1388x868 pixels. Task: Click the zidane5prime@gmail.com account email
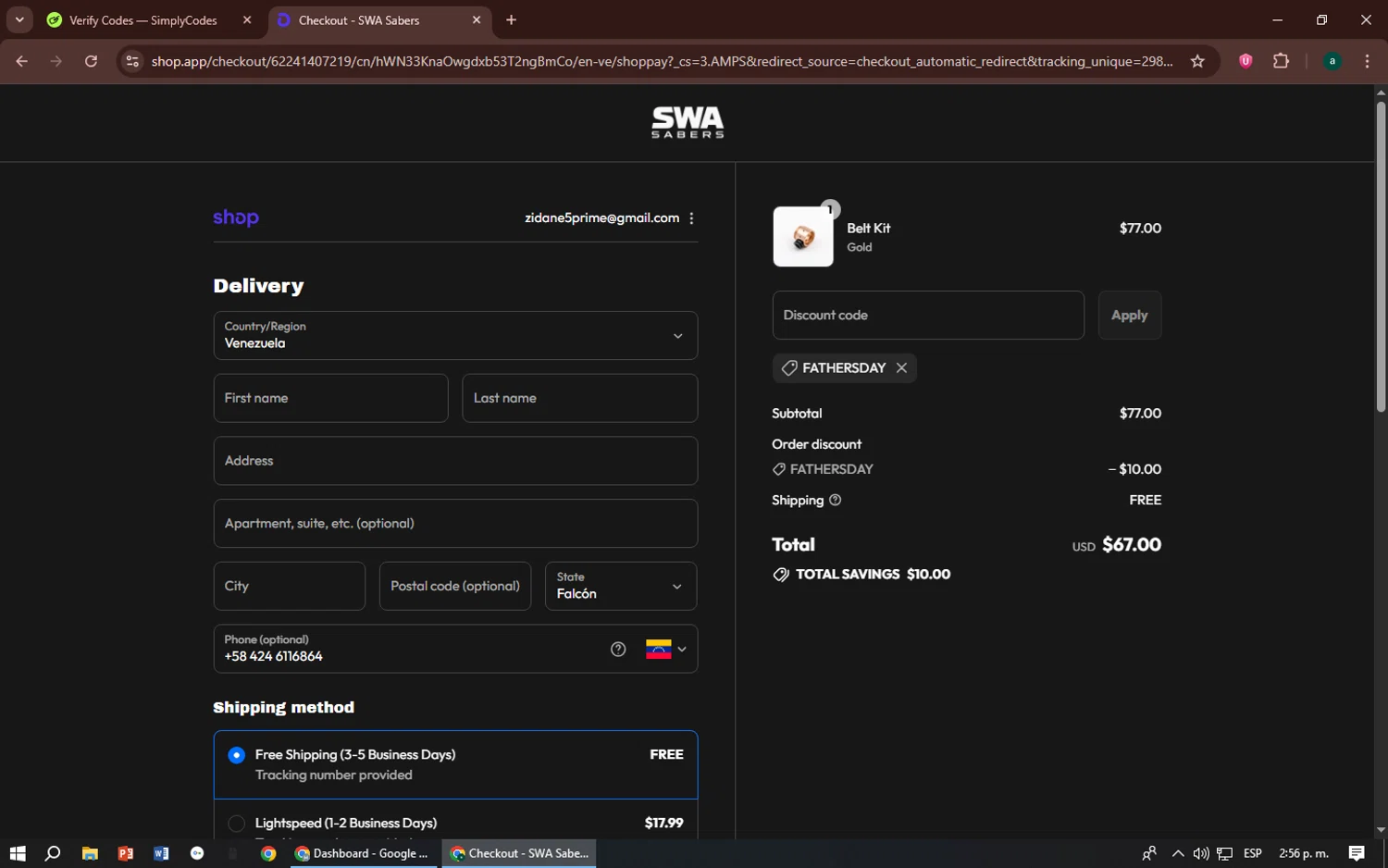[602, 218]
